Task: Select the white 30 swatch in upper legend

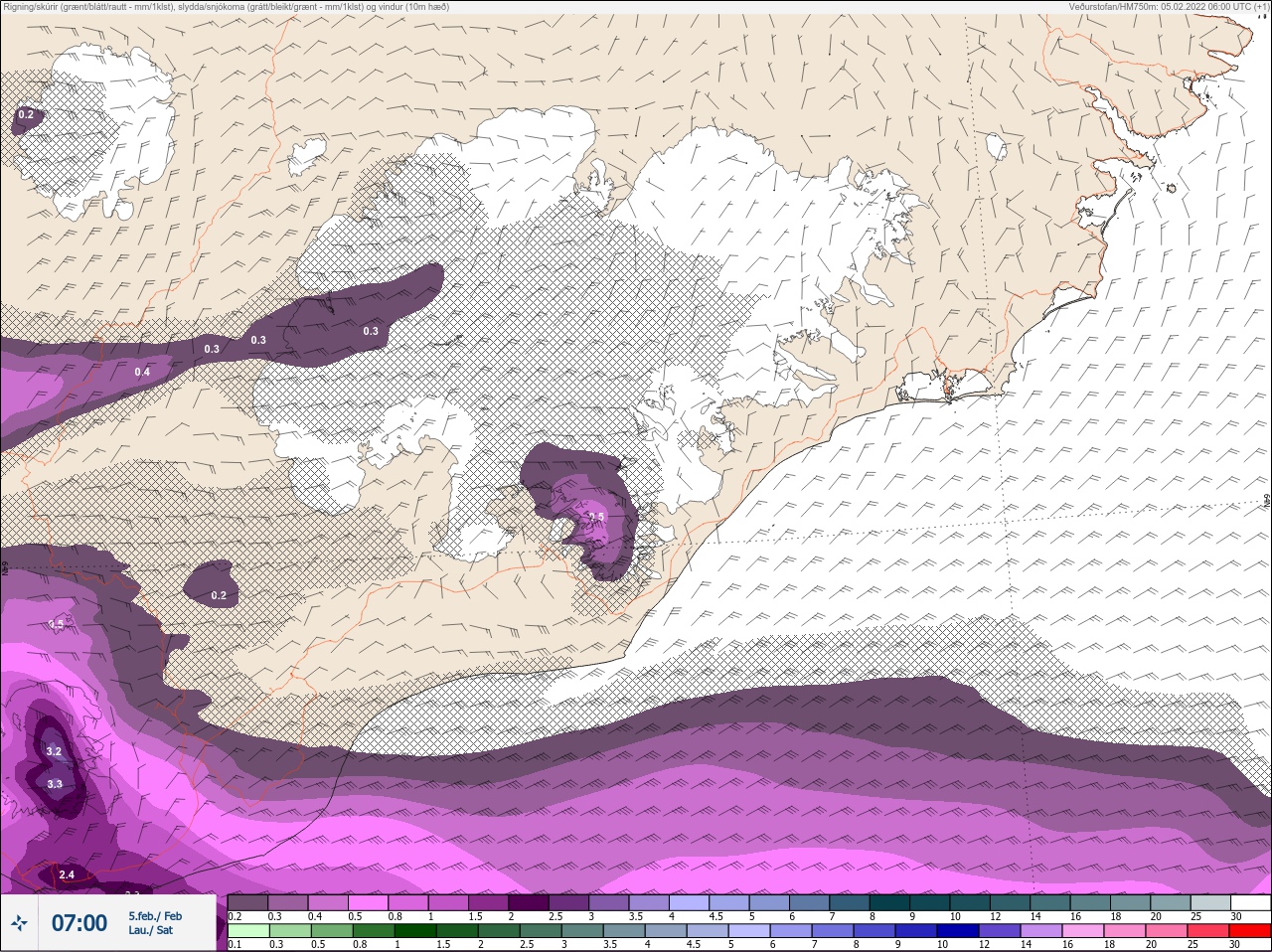Action: tap(1251, 902)
